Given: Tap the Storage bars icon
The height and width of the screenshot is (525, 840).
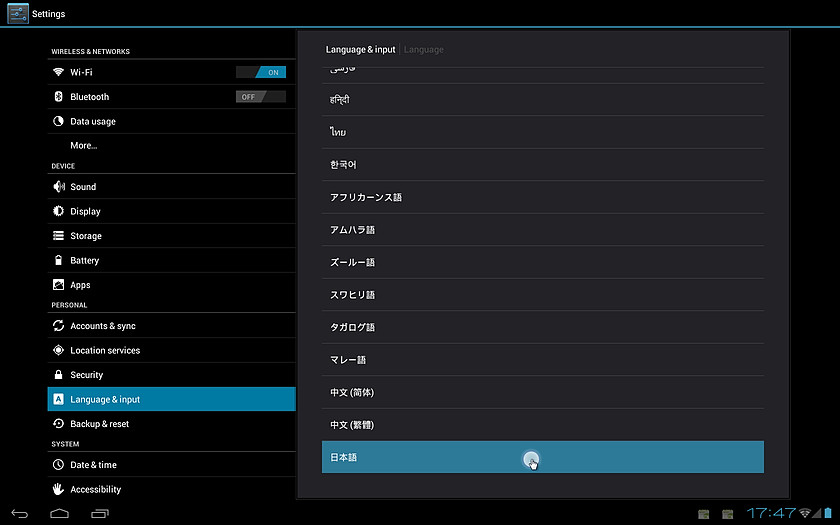Looking at the screenshot, I should (x=58, y=236).
